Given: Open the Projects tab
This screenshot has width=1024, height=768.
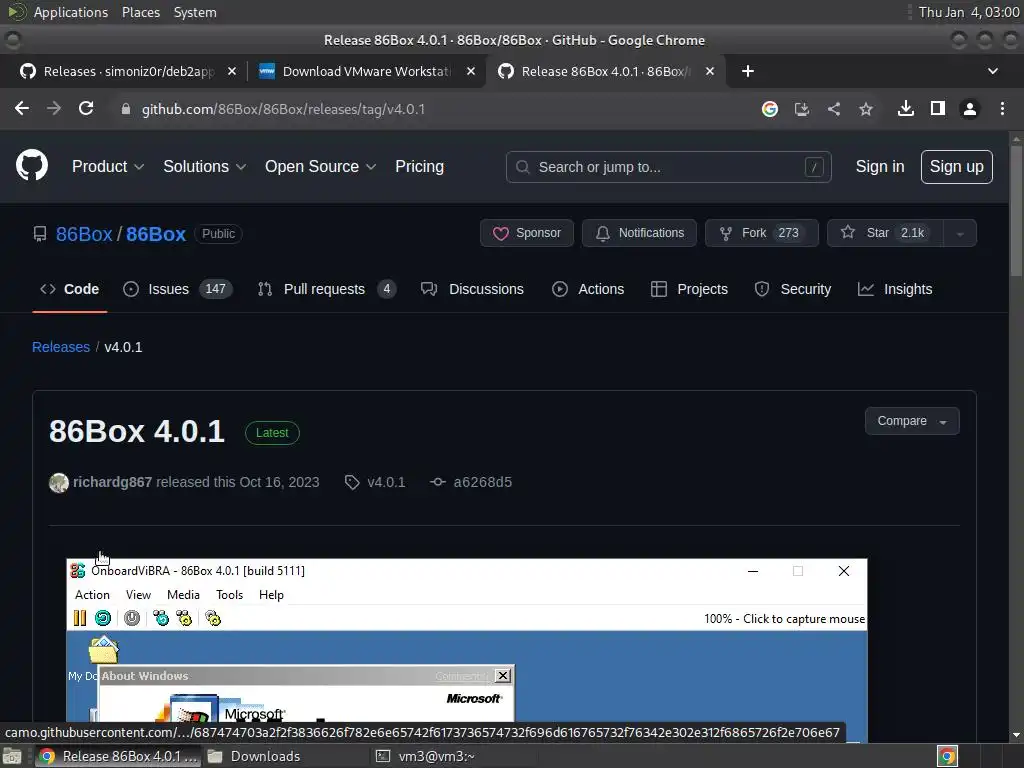Looking at the screenshot, I should coord(689,289).
